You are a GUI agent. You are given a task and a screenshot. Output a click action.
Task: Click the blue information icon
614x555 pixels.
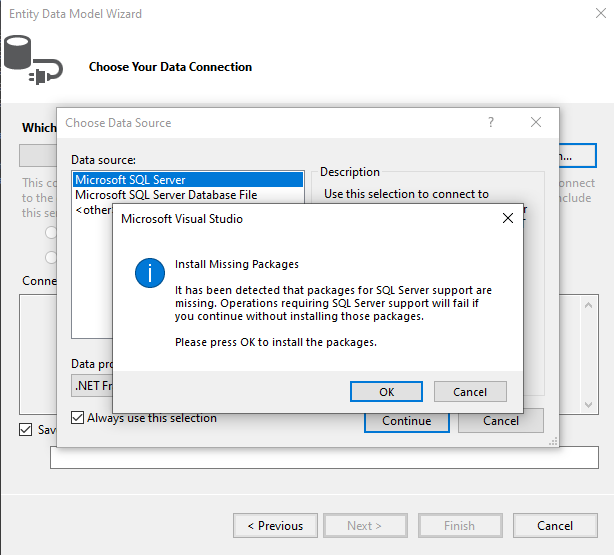coord(150,273)
